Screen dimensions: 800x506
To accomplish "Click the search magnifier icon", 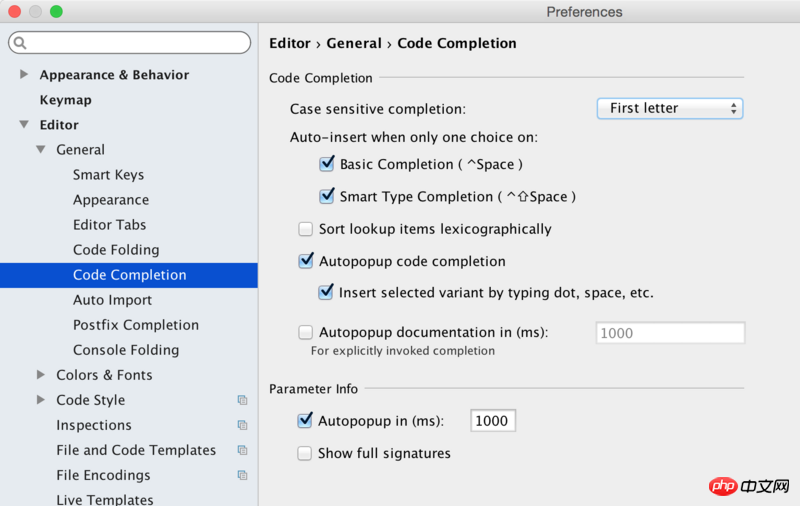I will (21, 43).
